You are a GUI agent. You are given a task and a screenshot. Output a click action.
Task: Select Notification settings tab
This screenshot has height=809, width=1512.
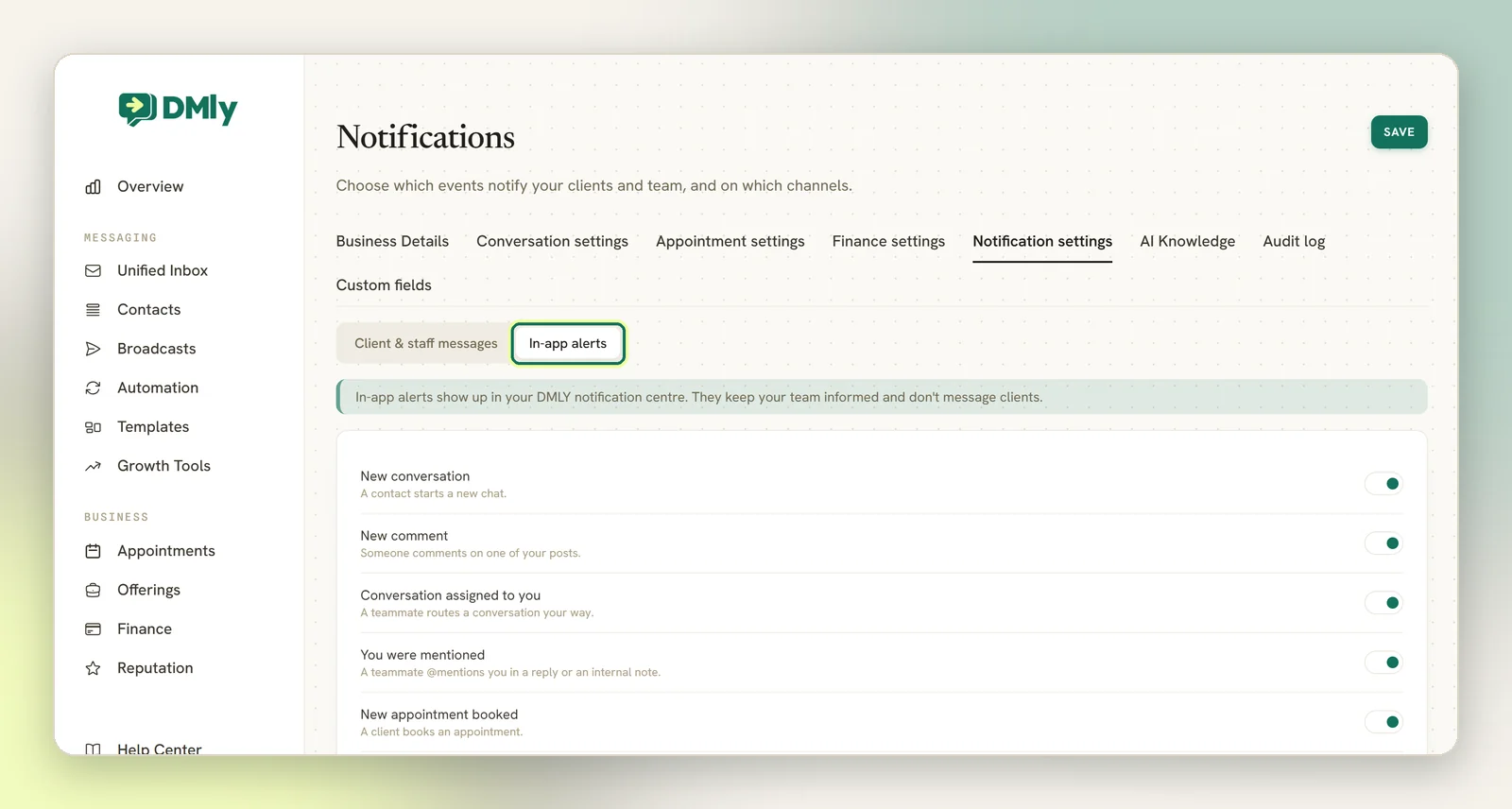(x=1042, y=241)
